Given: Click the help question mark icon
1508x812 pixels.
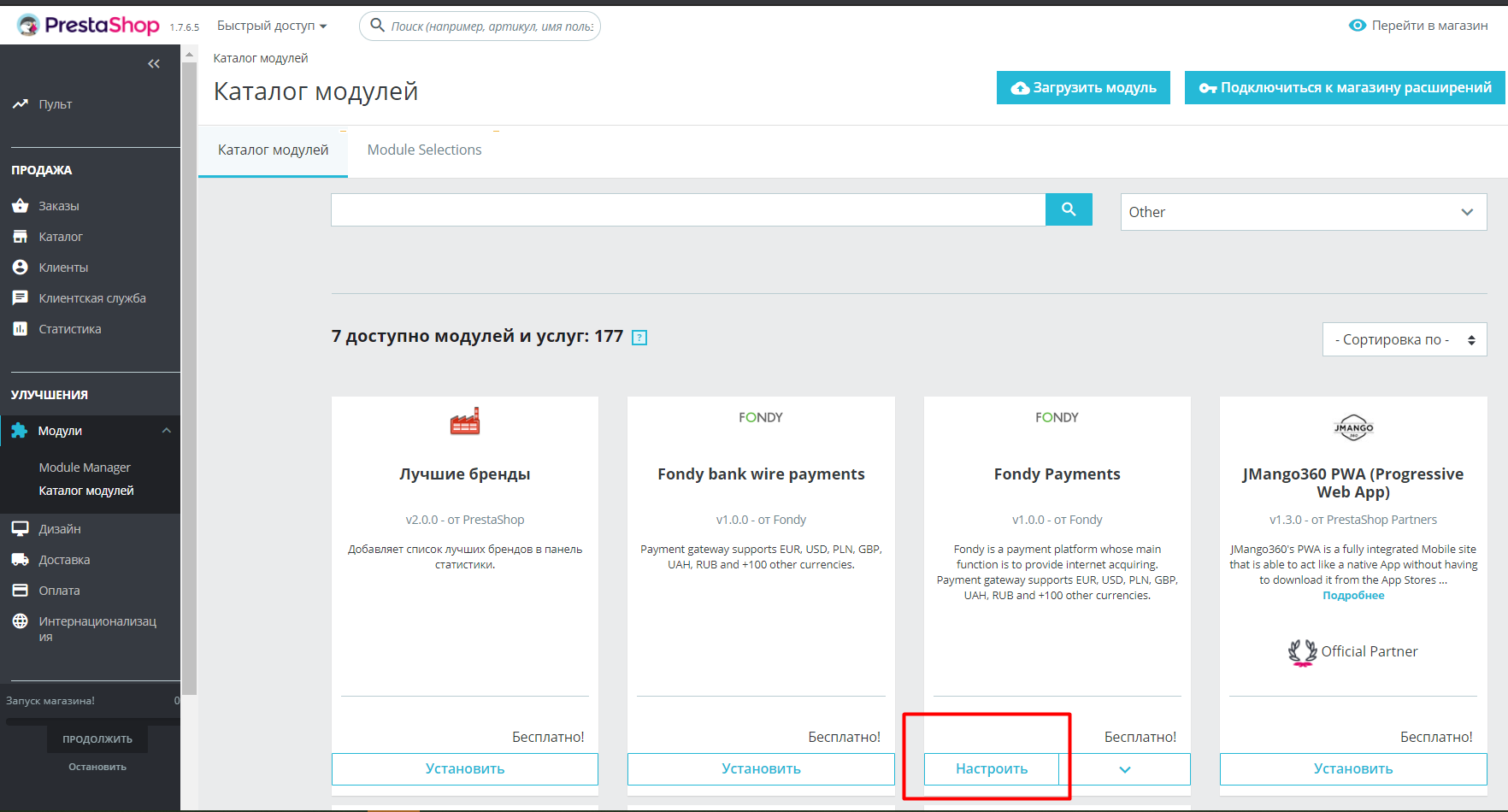Looking at the screenshot, I should coord(639,338).
